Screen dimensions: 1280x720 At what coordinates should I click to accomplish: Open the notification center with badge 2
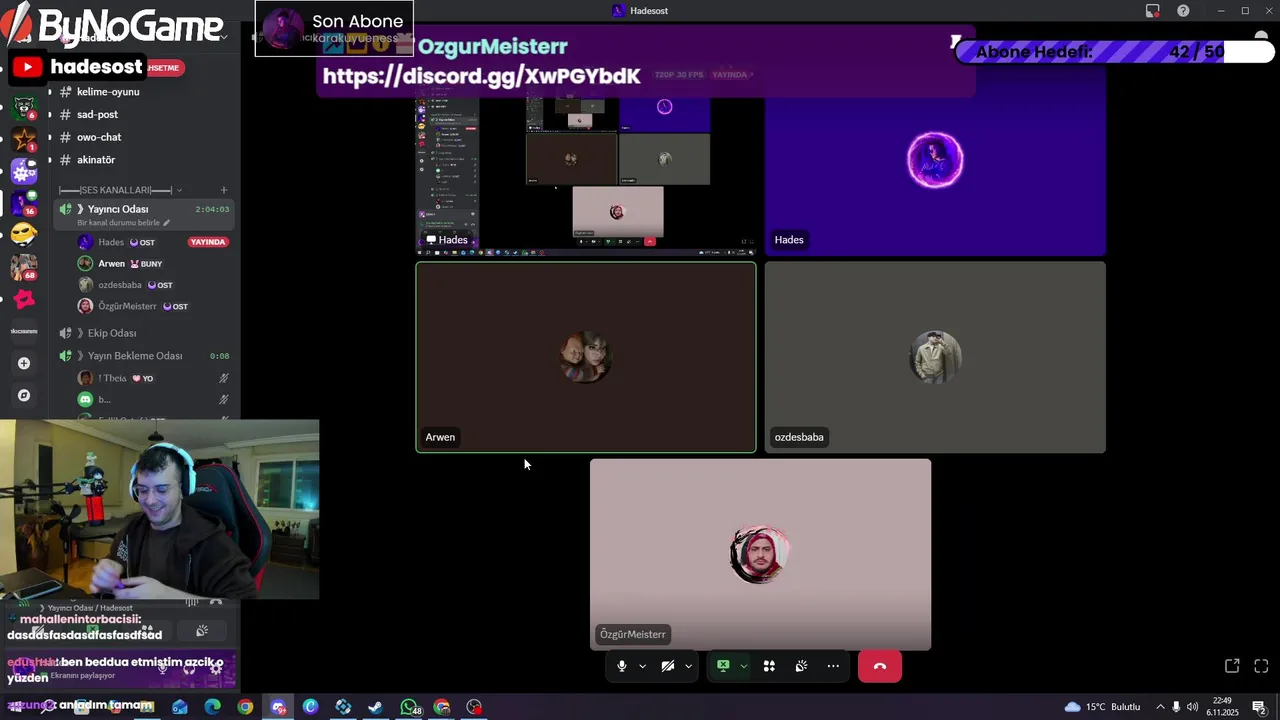1260,707
